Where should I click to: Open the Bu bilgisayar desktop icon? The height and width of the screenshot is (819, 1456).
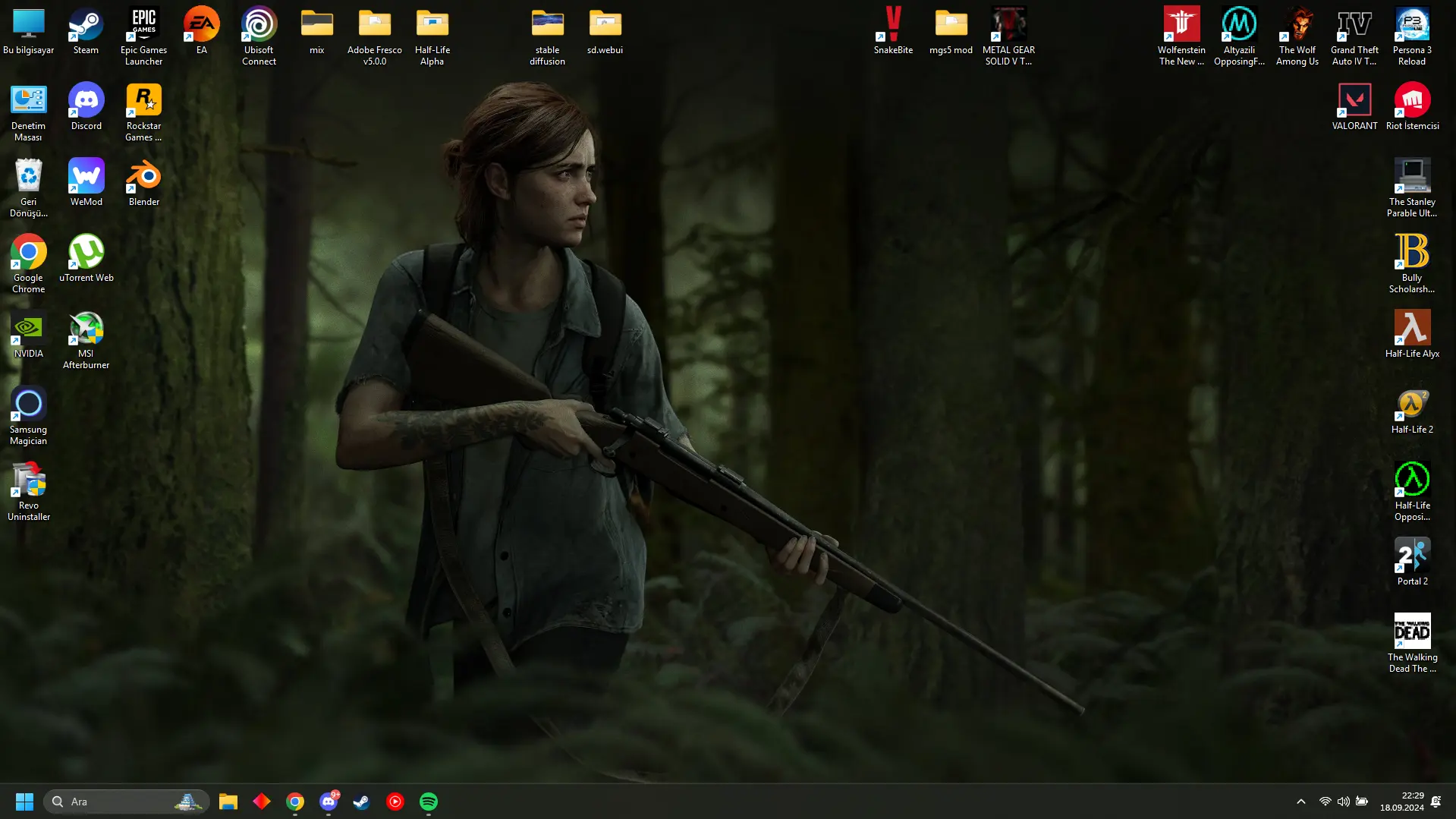click(29, 32)
